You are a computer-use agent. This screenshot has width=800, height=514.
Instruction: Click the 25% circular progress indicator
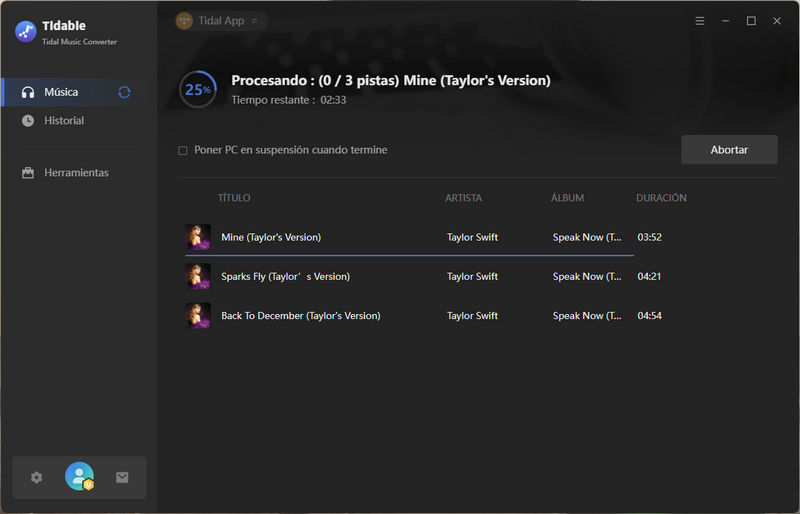[198, 89]
